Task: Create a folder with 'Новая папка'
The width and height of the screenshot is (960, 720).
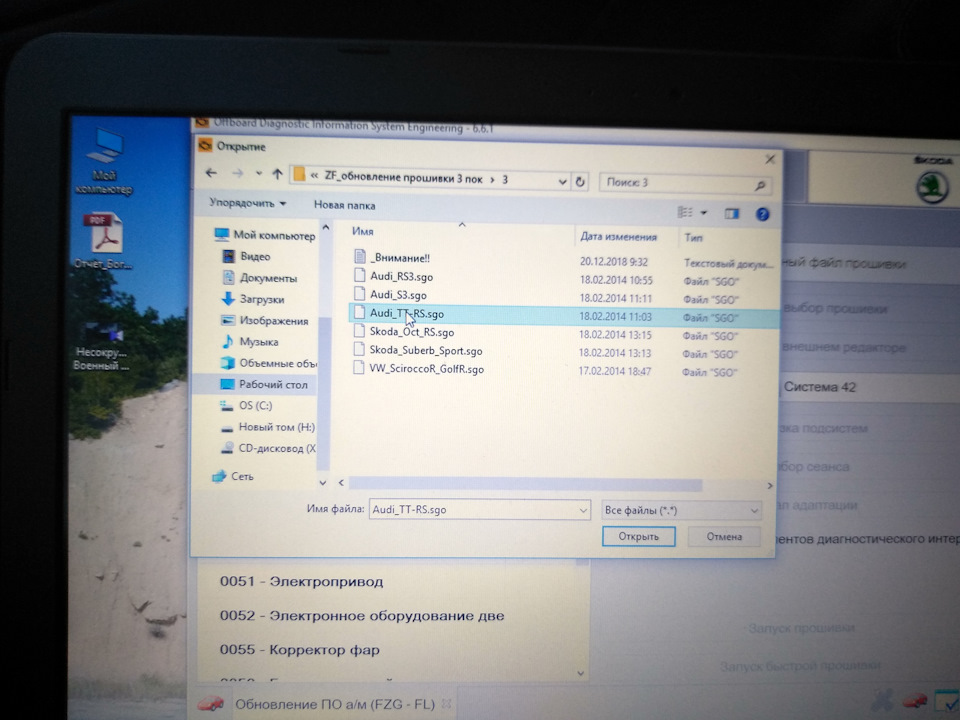Action: (x=344, y=205)
